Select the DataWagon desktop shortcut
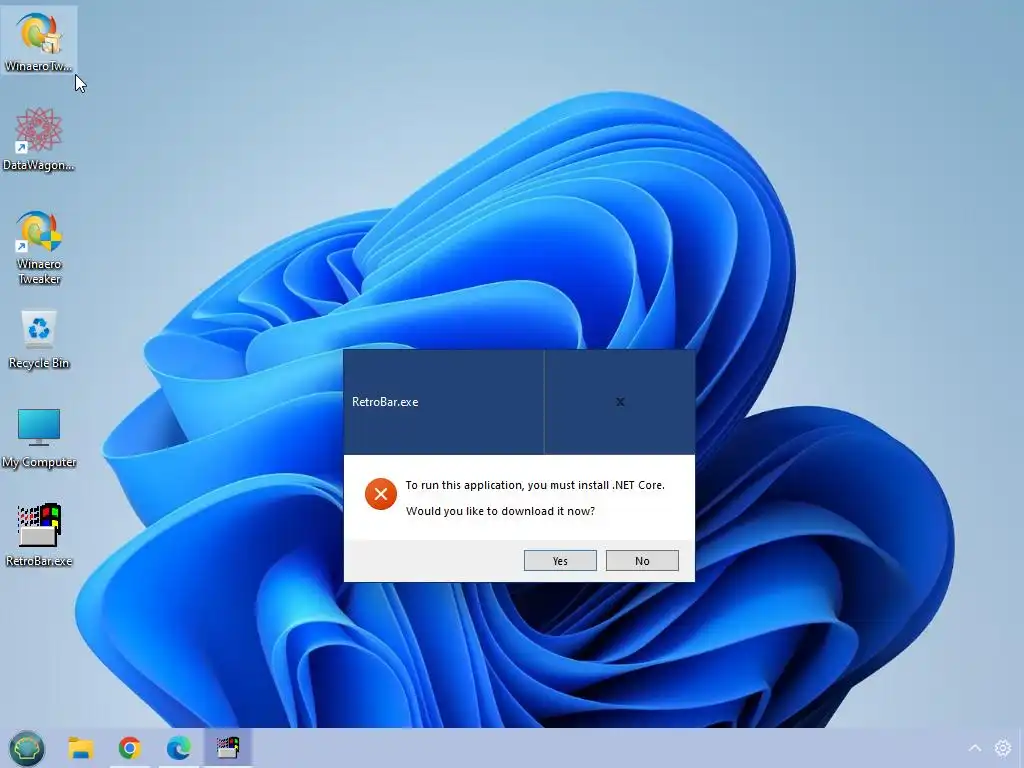This screenshot has height=768, width=1024. coord(39,140)
